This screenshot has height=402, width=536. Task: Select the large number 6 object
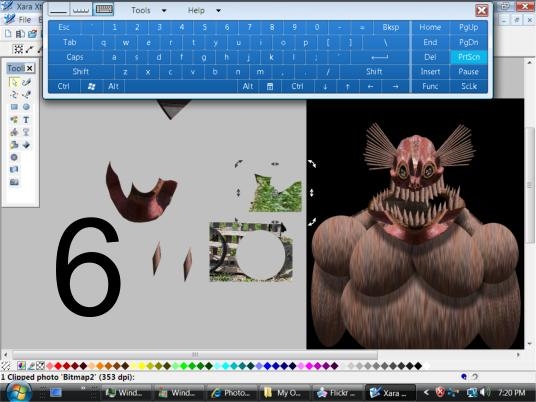(88, 267)
